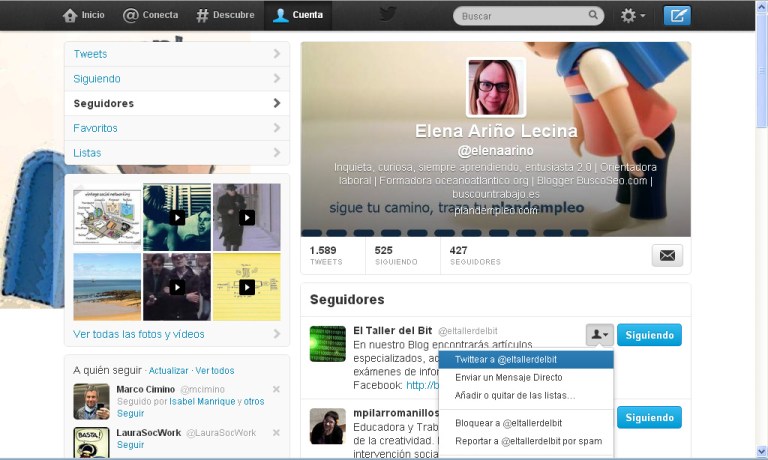Click Ver todos in A quién seguir
The image size is (768, 460).
coord(215,371)
